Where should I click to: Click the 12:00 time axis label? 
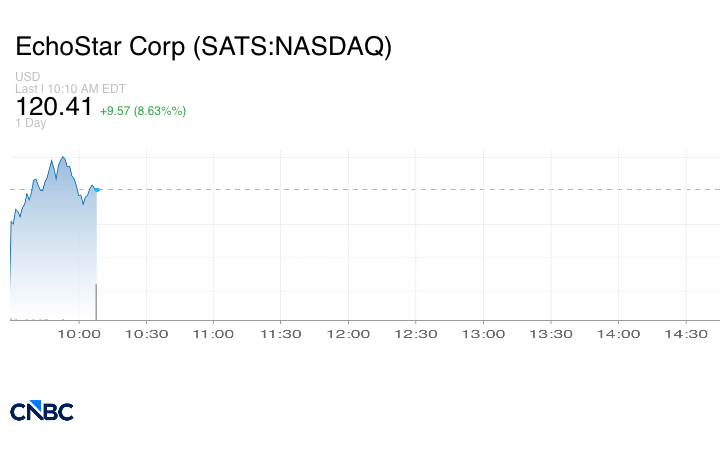pyautogui.click(x=349, y=334)
